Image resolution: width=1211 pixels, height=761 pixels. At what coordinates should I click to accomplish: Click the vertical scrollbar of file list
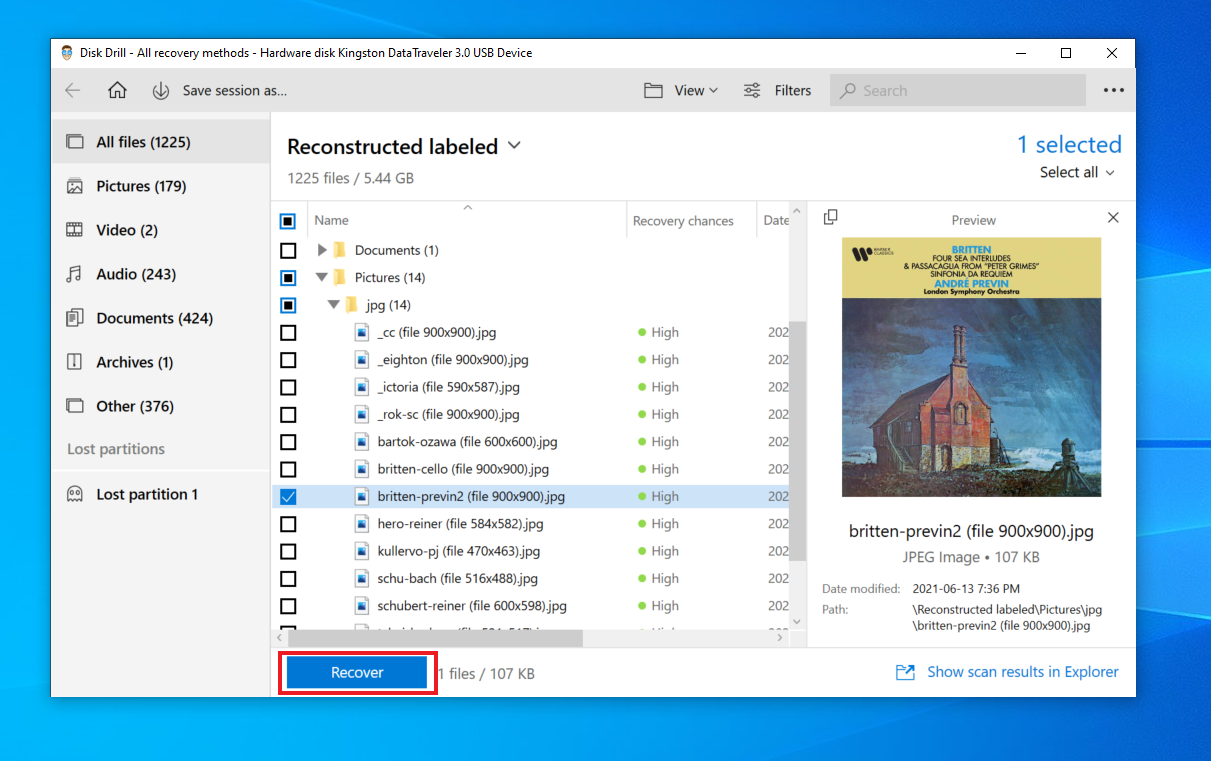(x=797, y=440)
